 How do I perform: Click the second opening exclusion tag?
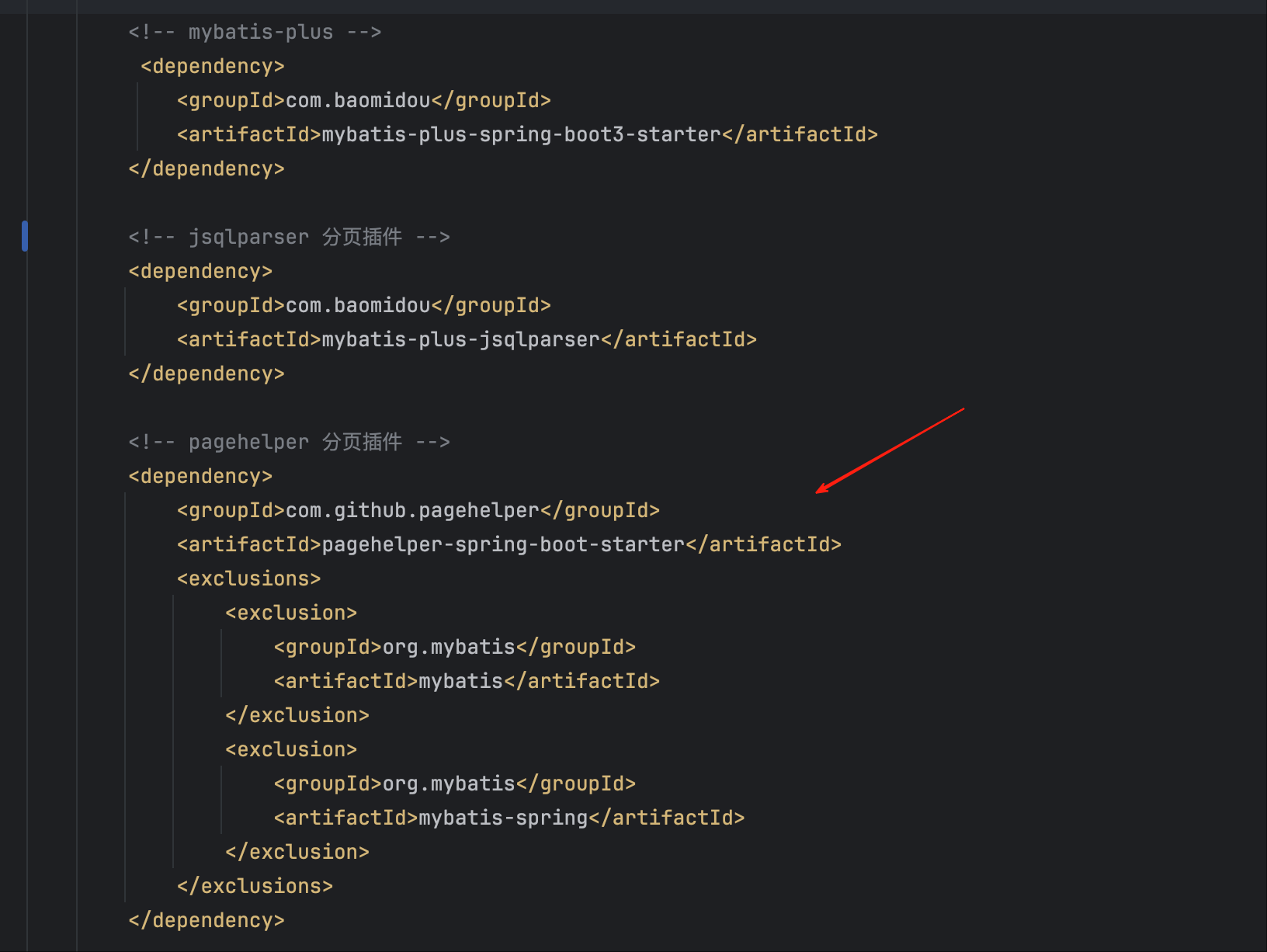(291, 750)
